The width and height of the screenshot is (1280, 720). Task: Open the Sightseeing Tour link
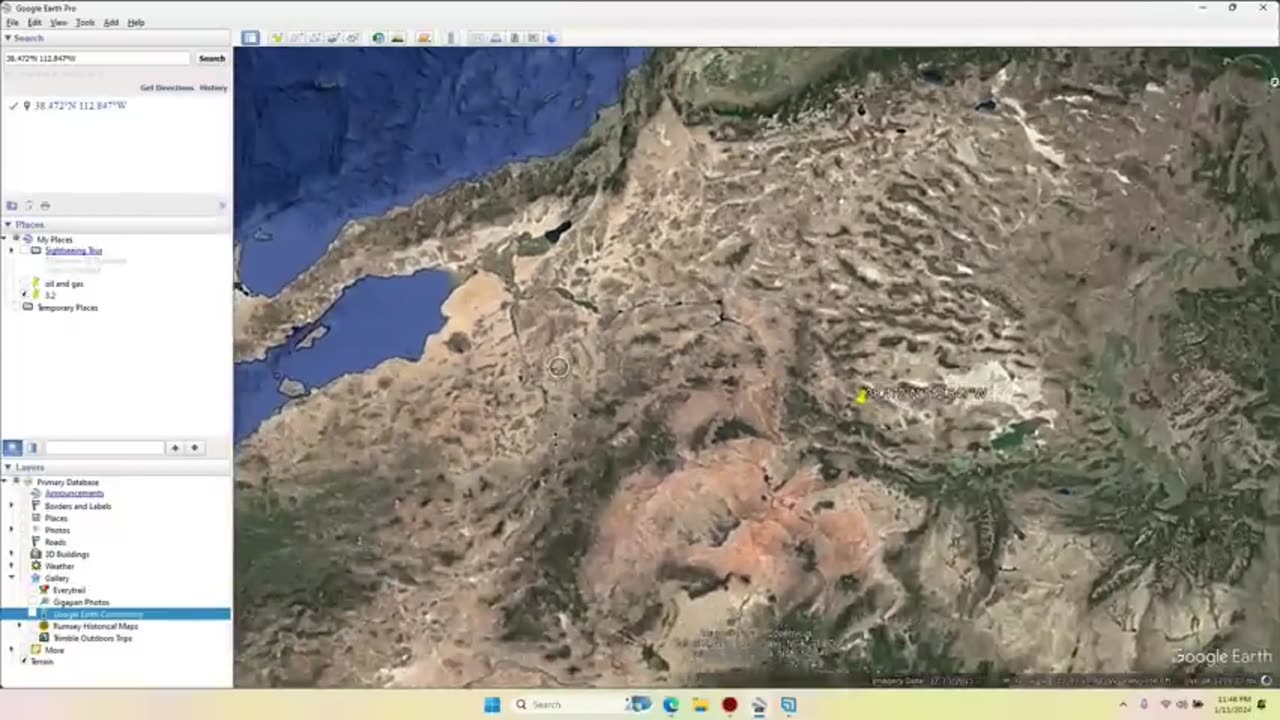(73, 251)
